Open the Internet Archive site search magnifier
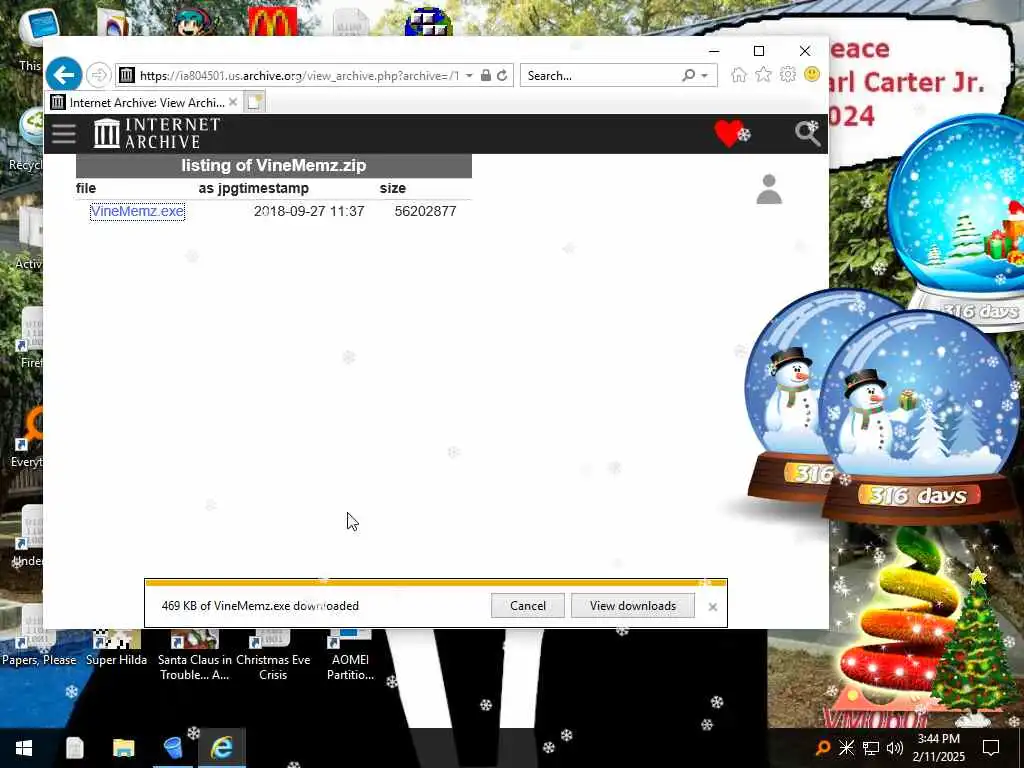1024x768 pixels. pos(807,133)
